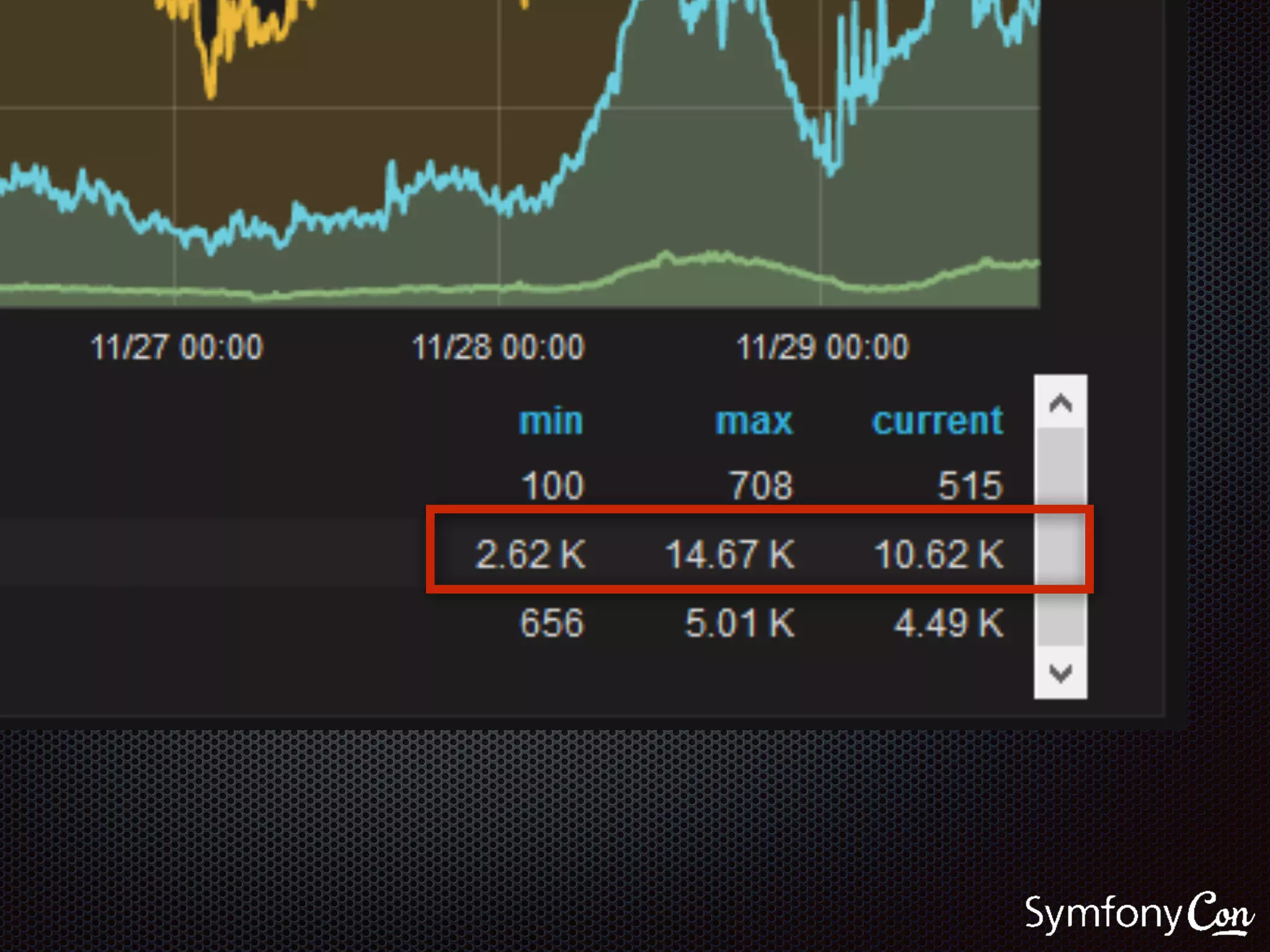The width and height of the screenshot is (1270, 952).
Task: Click the 5.01 K max value
Action: point(739,622)
